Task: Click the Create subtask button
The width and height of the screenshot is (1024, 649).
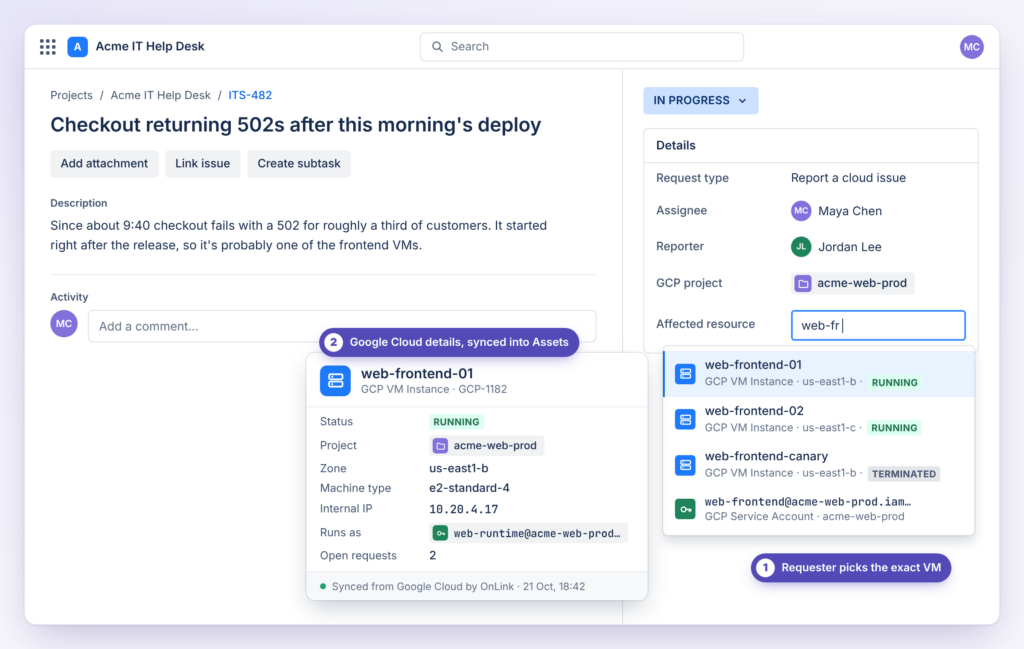Action: (298, 163)
